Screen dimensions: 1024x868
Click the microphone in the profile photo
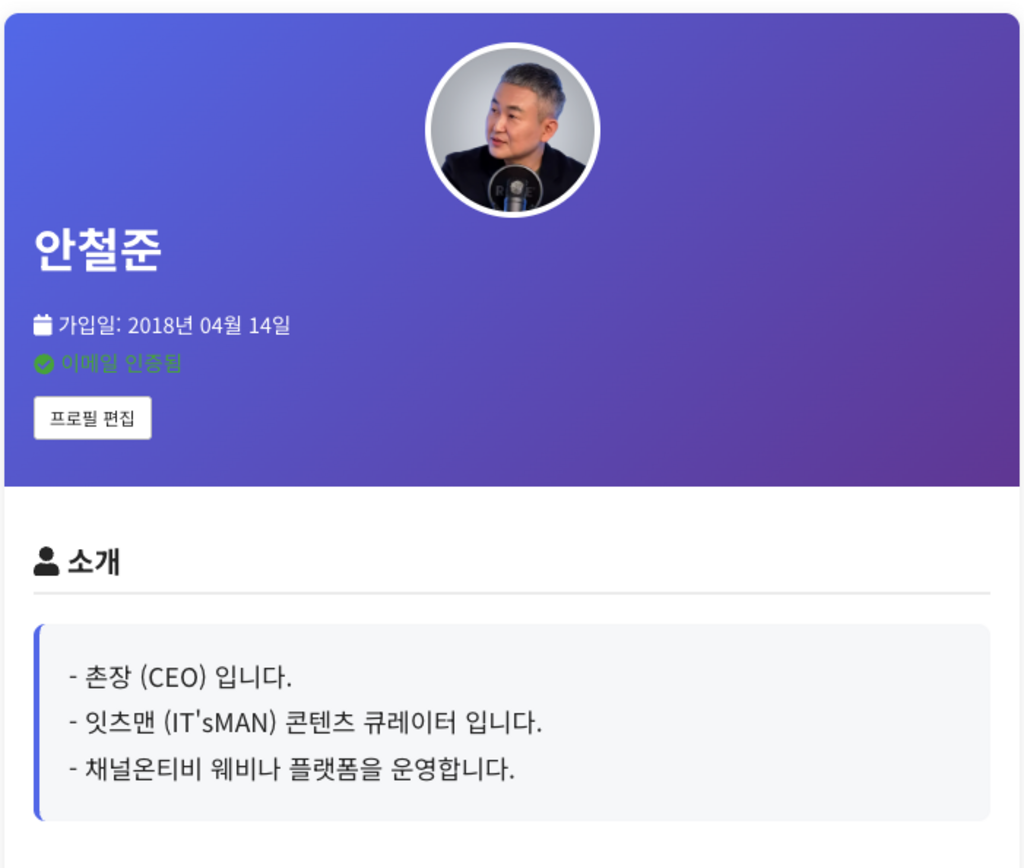[515, 190]
